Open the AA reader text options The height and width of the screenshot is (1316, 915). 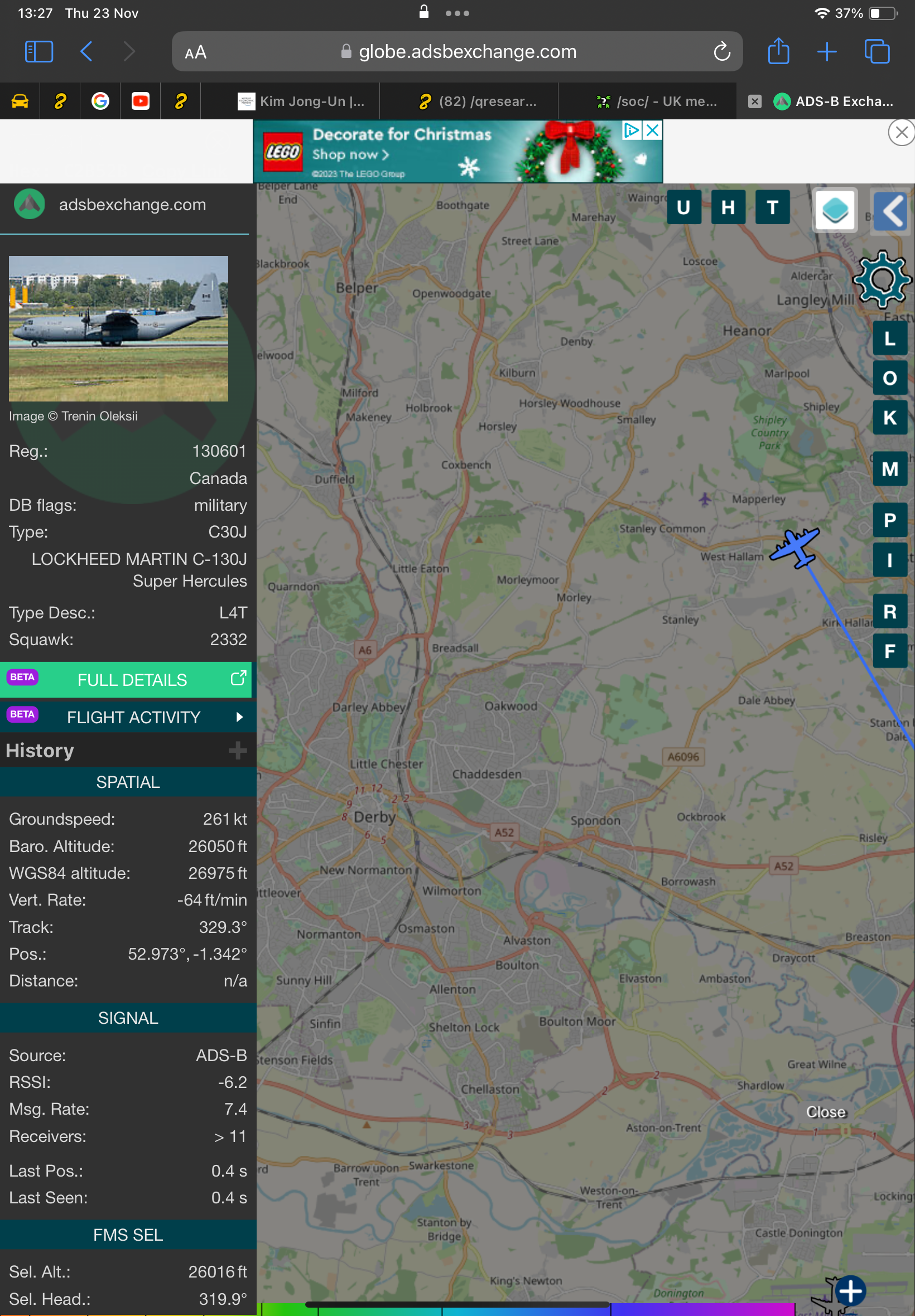[x=195, y=53]
